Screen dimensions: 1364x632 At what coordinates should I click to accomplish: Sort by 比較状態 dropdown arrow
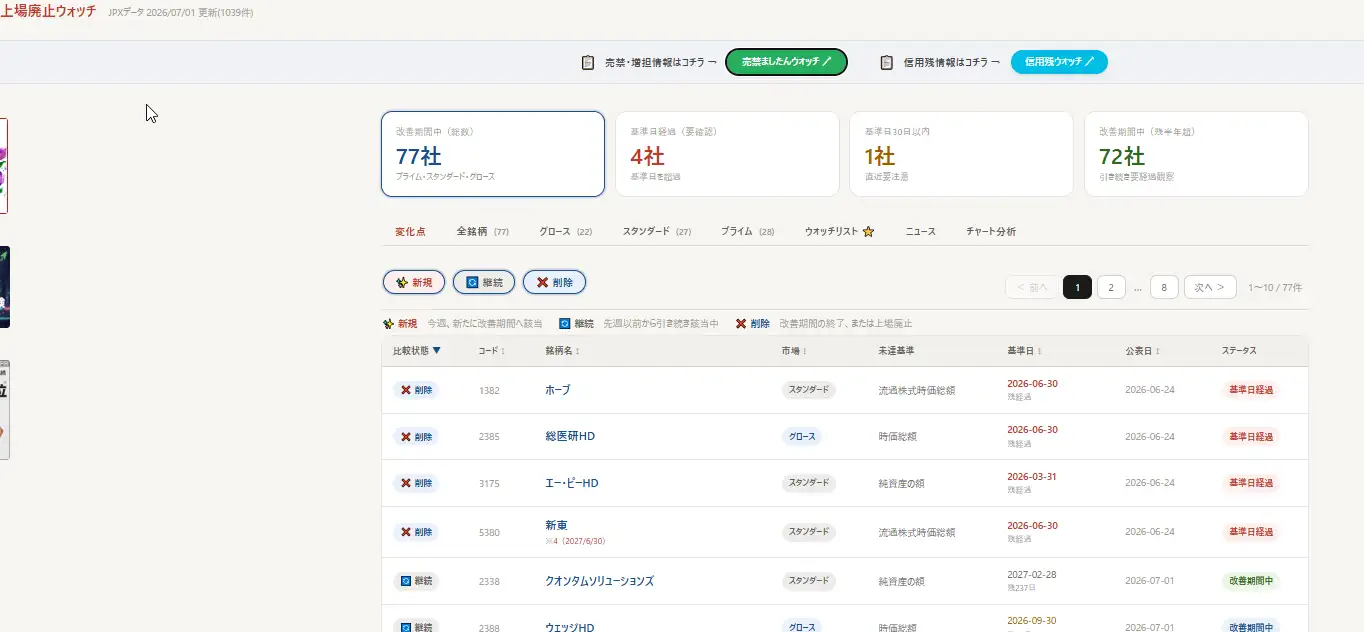pos(437,351)
